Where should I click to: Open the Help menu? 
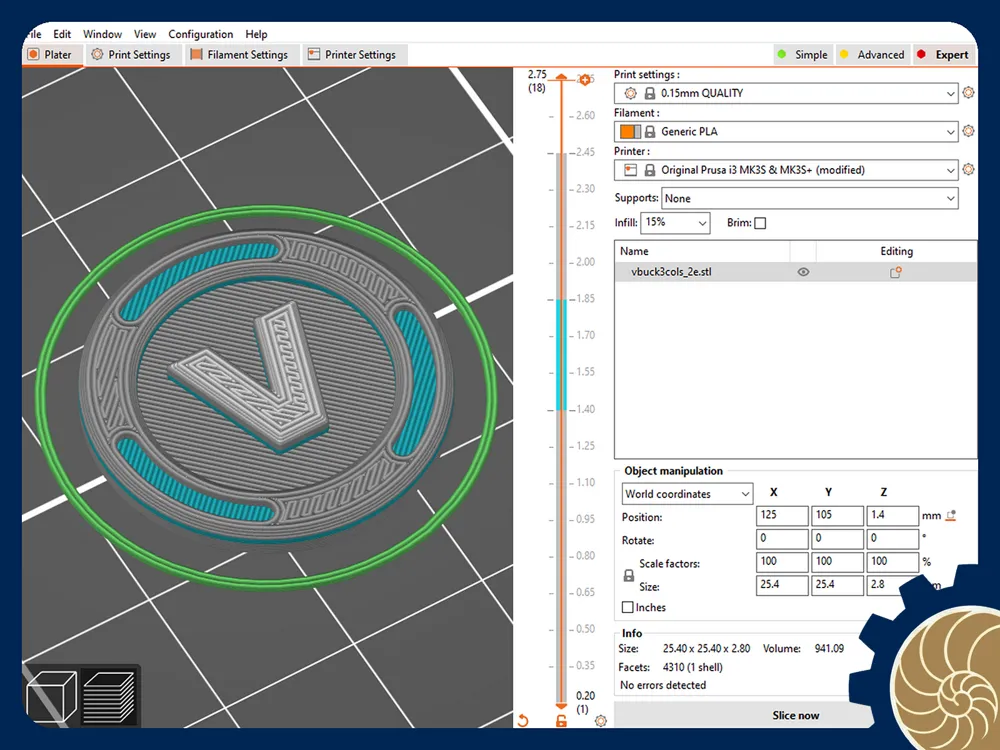pos(256,34)
